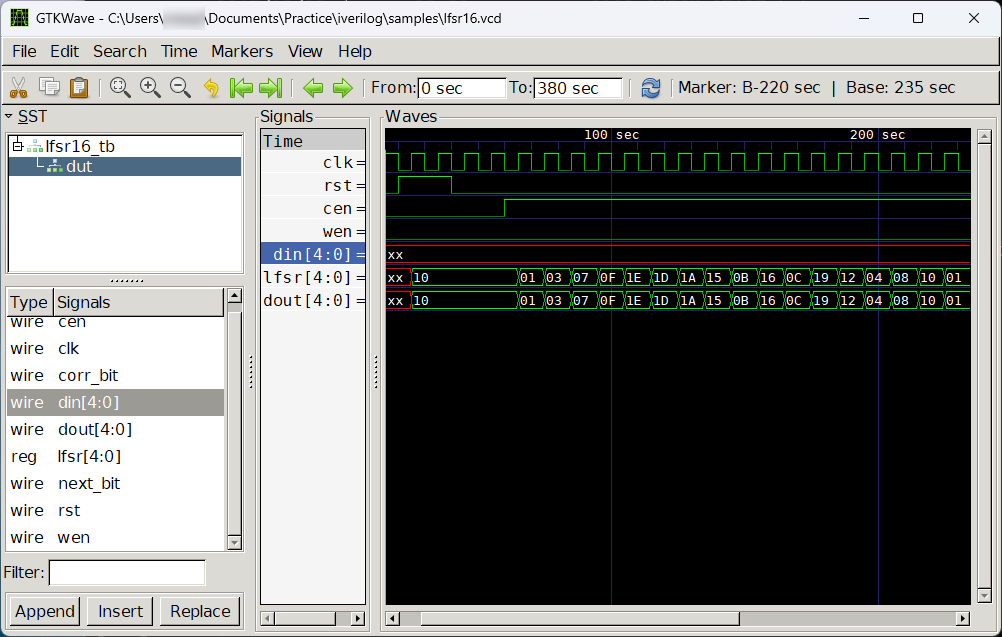Click the Cut (scissors) toolbar icon
This screenshot has height=637, width=1002.
click(19, 88)
